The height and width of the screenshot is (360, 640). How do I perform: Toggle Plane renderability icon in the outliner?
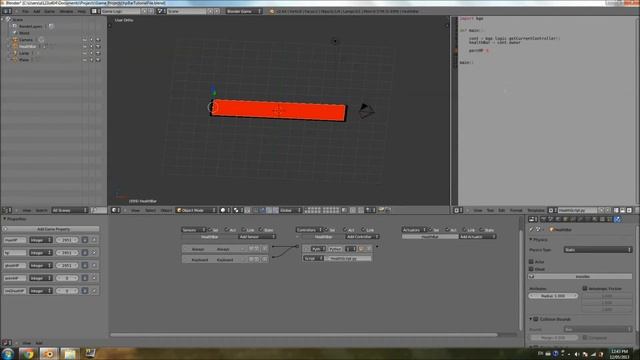coord(98,60)
